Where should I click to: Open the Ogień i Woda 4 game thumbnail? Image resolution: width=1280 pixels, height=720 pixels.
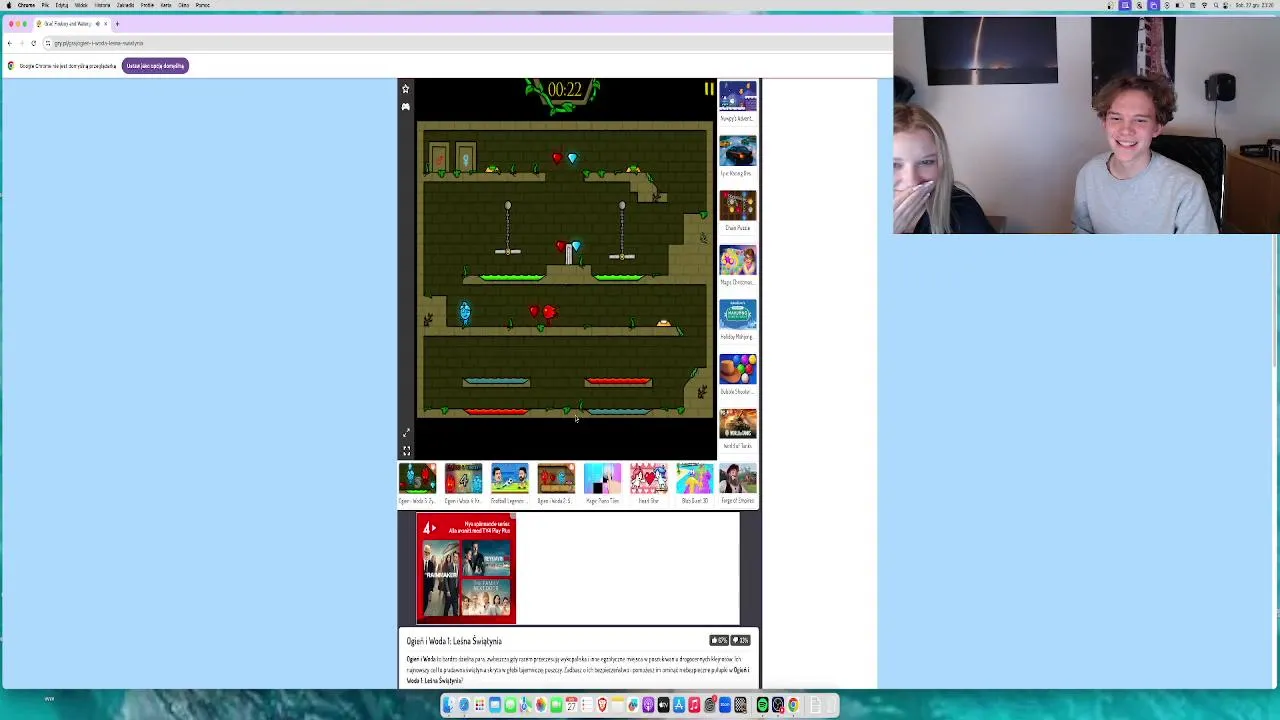coord(463,479)
